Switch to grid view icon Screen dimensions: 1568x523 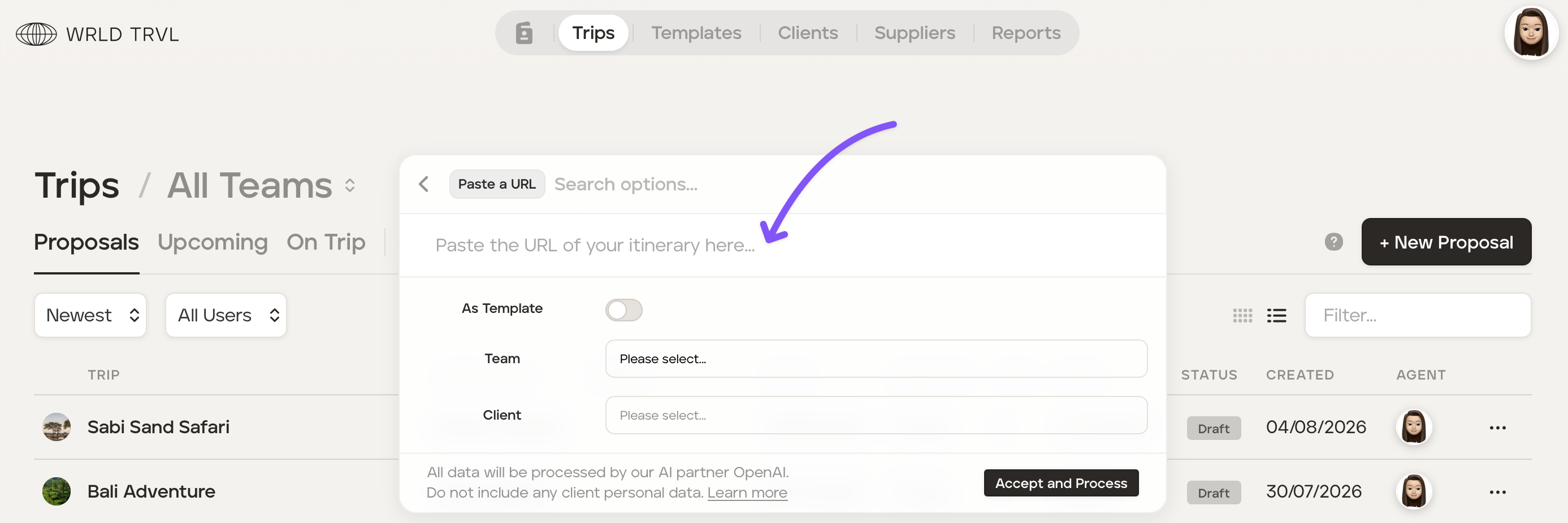coord(1242,316)
